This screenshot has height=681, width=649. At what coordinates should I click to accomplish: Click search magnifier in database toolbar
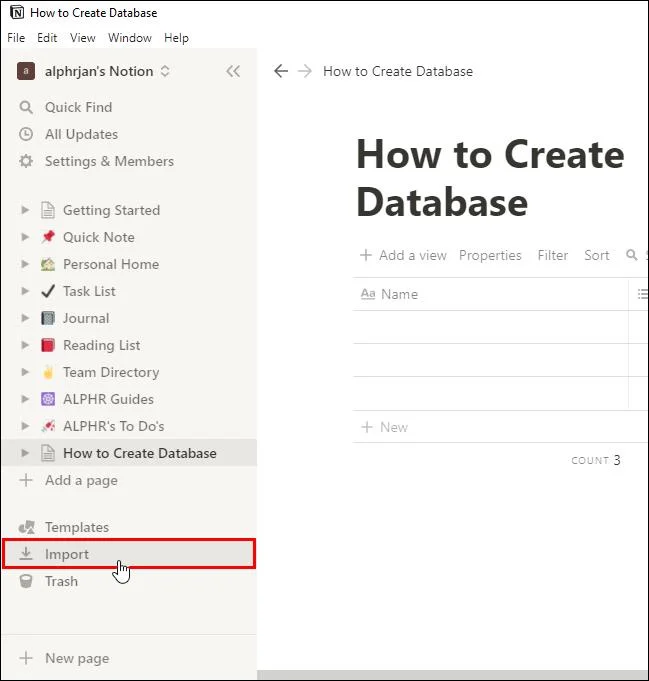point(632,255)
